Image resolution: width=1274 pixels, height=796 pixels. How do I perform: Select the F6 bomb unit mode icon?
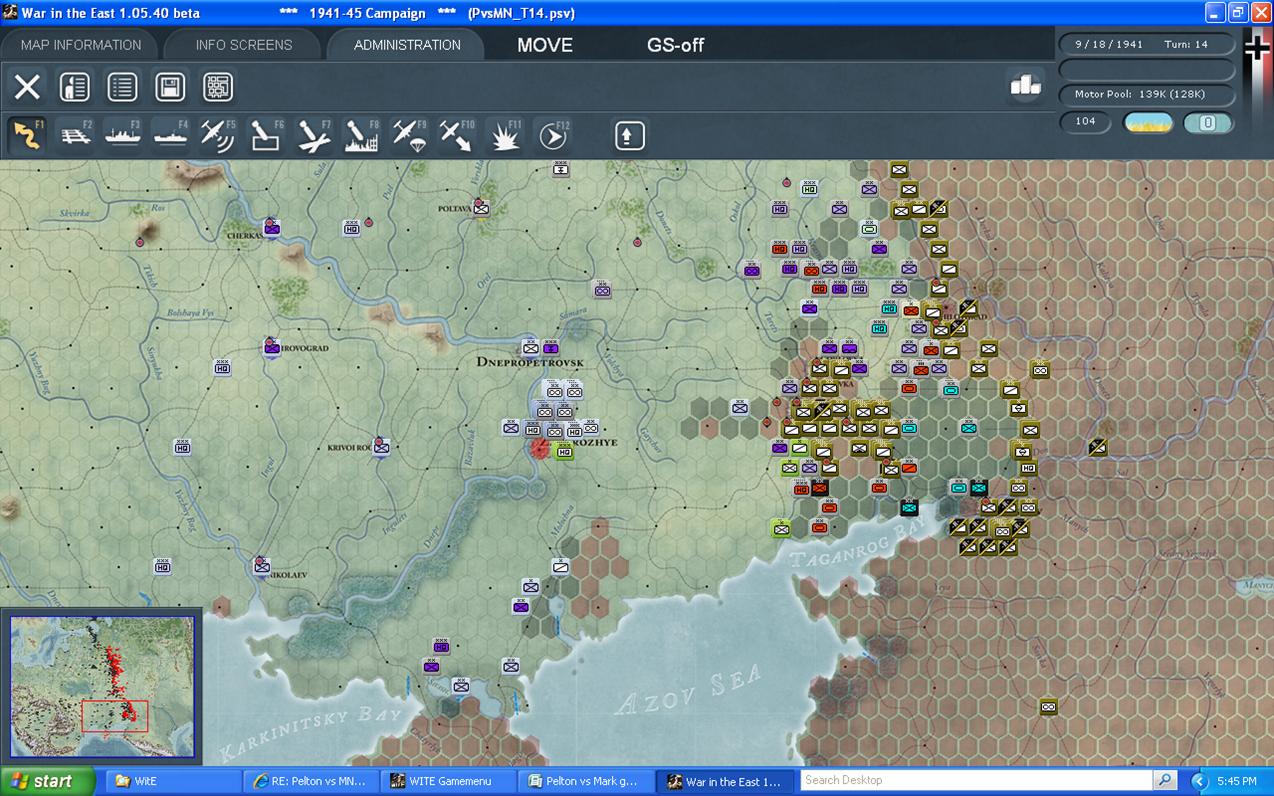click(266, 135)
